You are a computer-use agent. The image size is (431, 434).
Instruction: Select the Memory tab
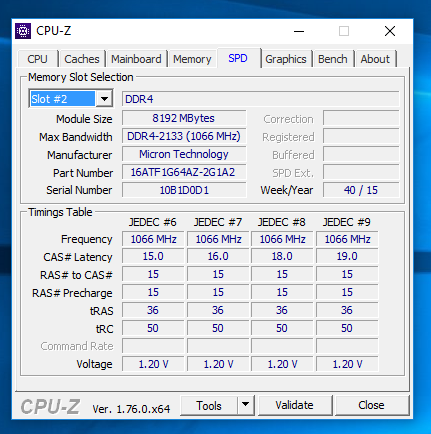pyautogui.click(x=192, y=59)
